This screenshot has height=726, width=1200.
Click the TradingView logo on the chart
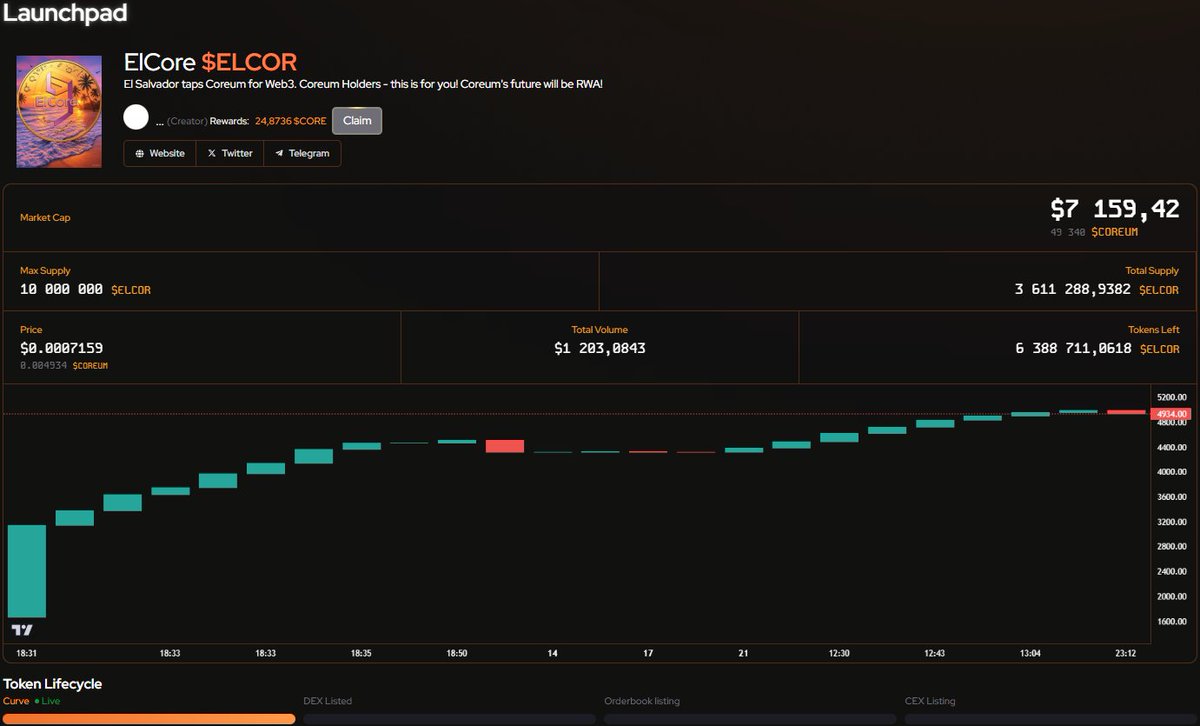(x=22, y=630)
